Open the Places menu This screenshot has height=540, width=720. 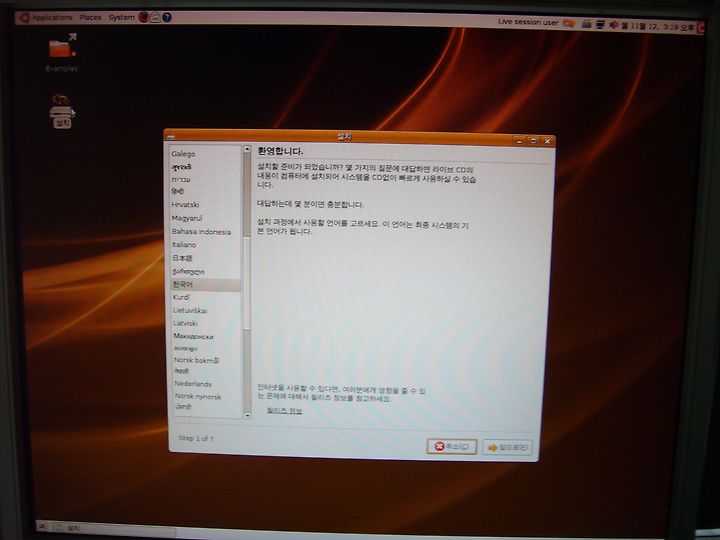(90, 17)
